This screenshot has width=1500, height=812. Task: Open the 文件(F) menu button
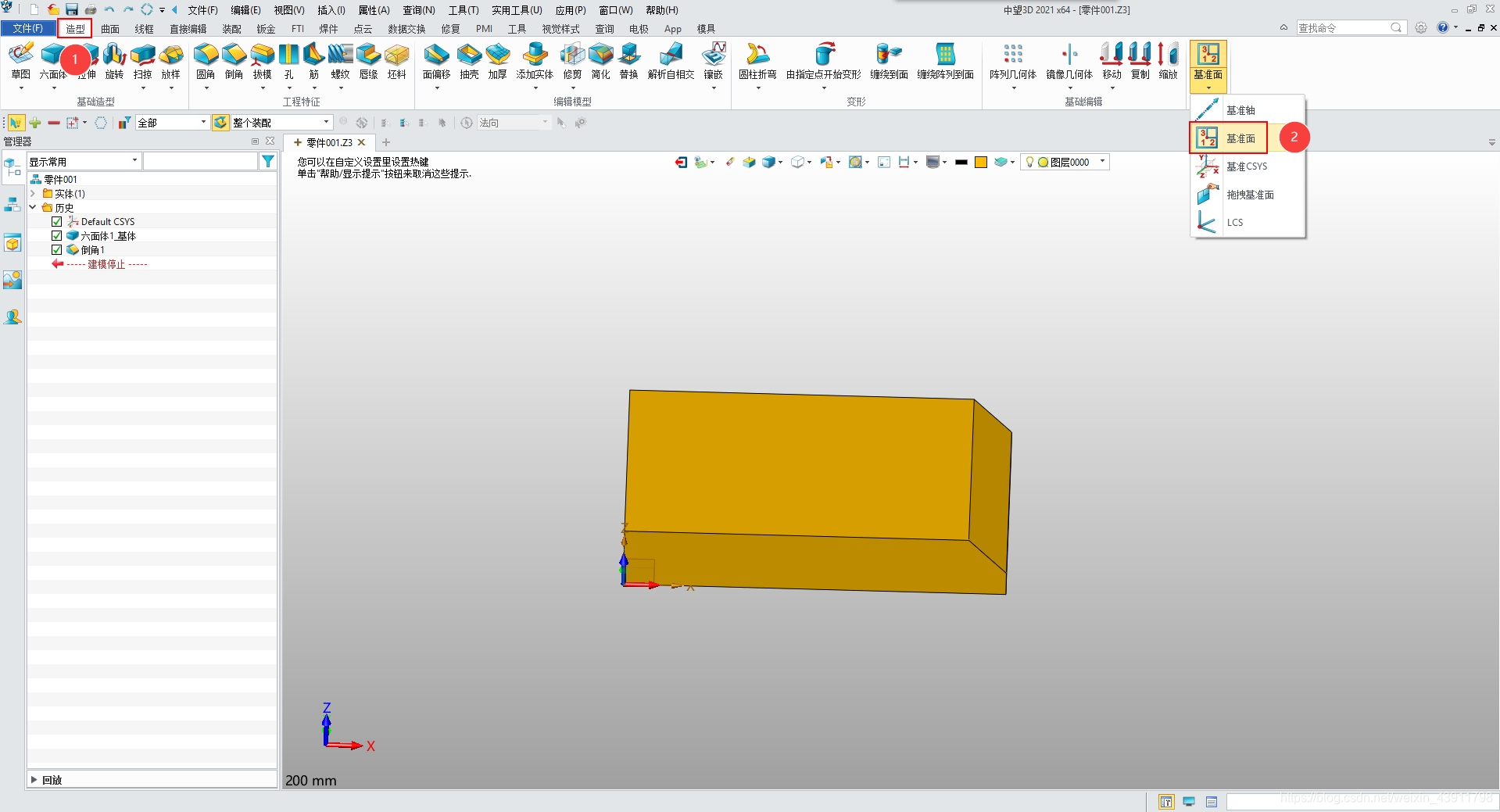click(x=28, y=28)
